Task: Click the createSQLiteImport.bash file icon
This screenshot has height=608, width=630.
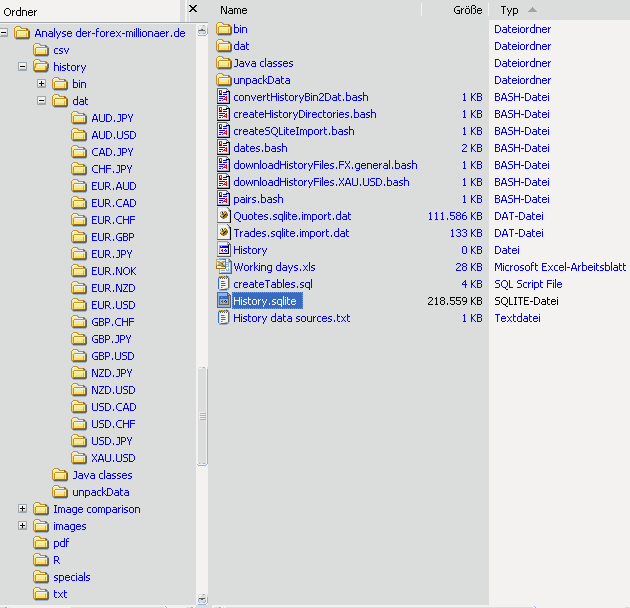Action: 223,131
